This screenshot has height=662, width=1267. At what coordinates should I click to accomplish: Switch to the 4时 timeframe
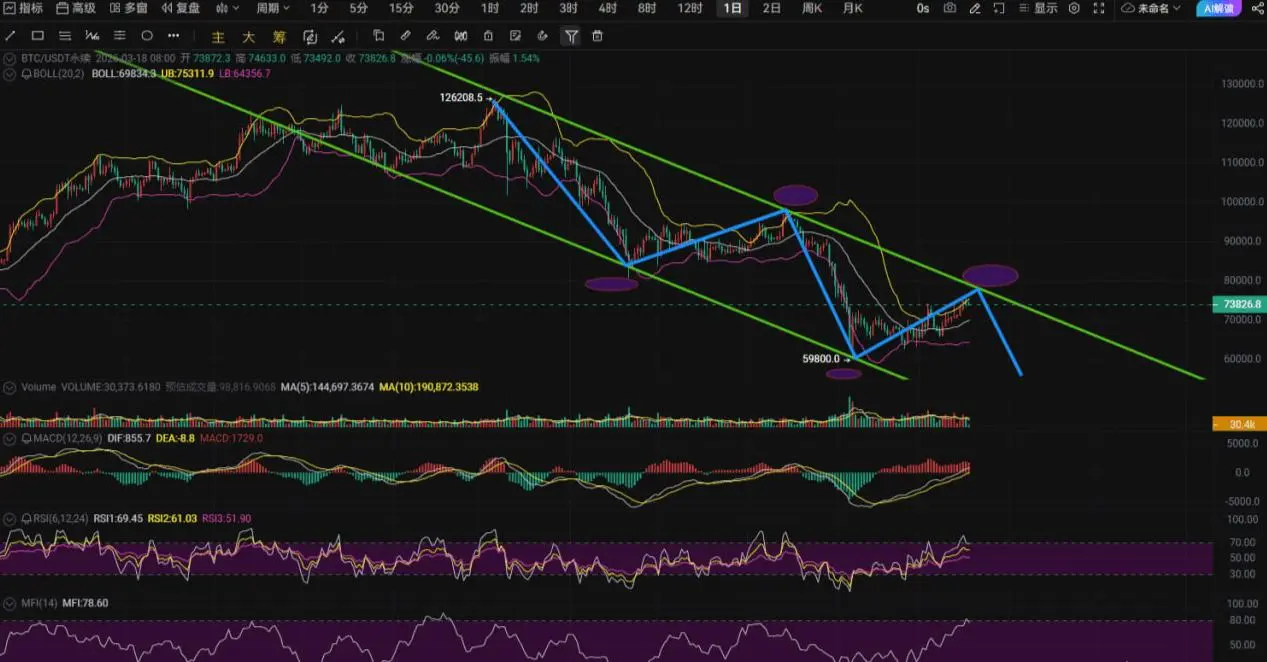[x=607, y=8]
